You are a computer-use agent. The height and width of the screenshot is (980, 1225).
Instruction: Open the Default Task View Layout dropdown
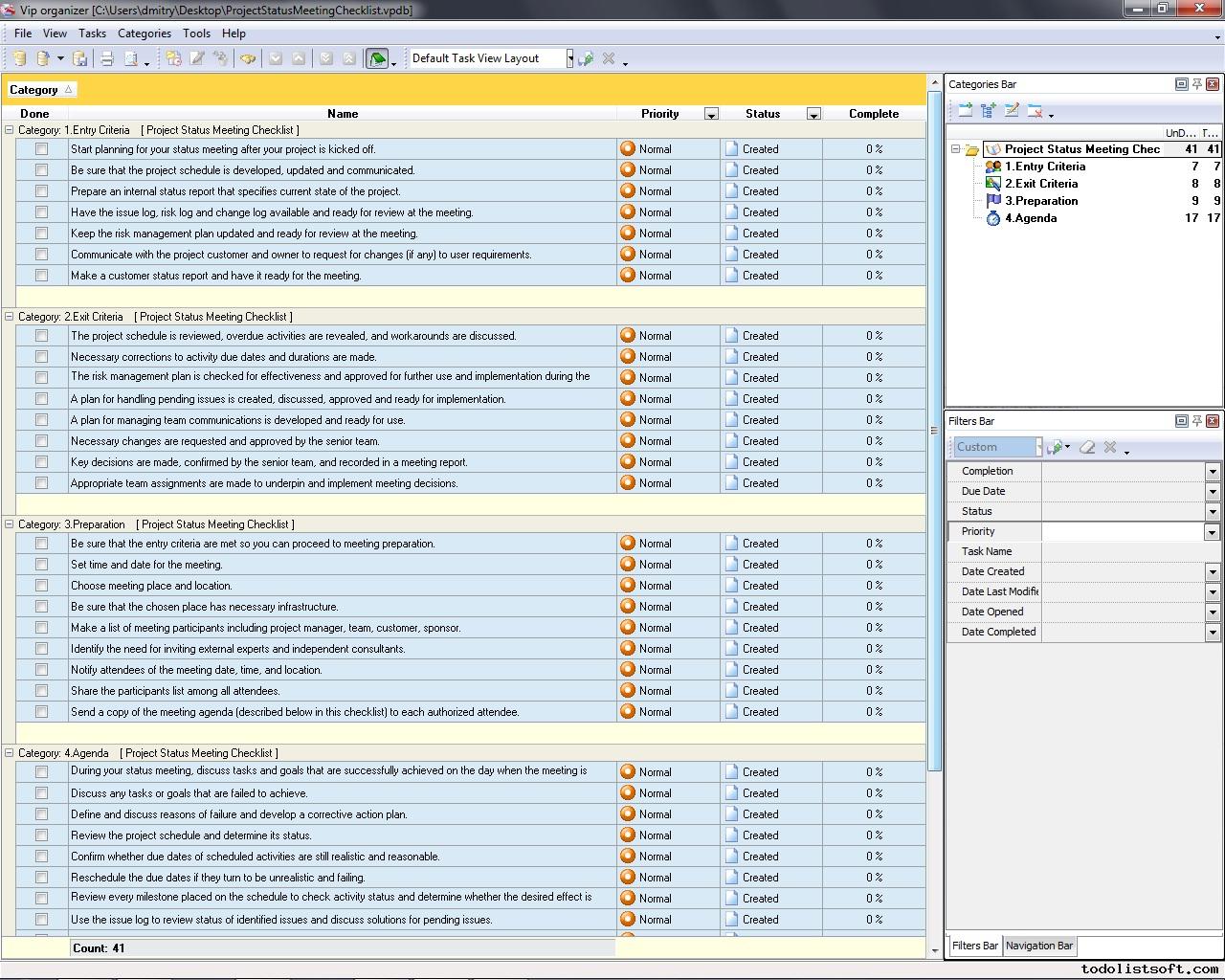click(569, 58)
